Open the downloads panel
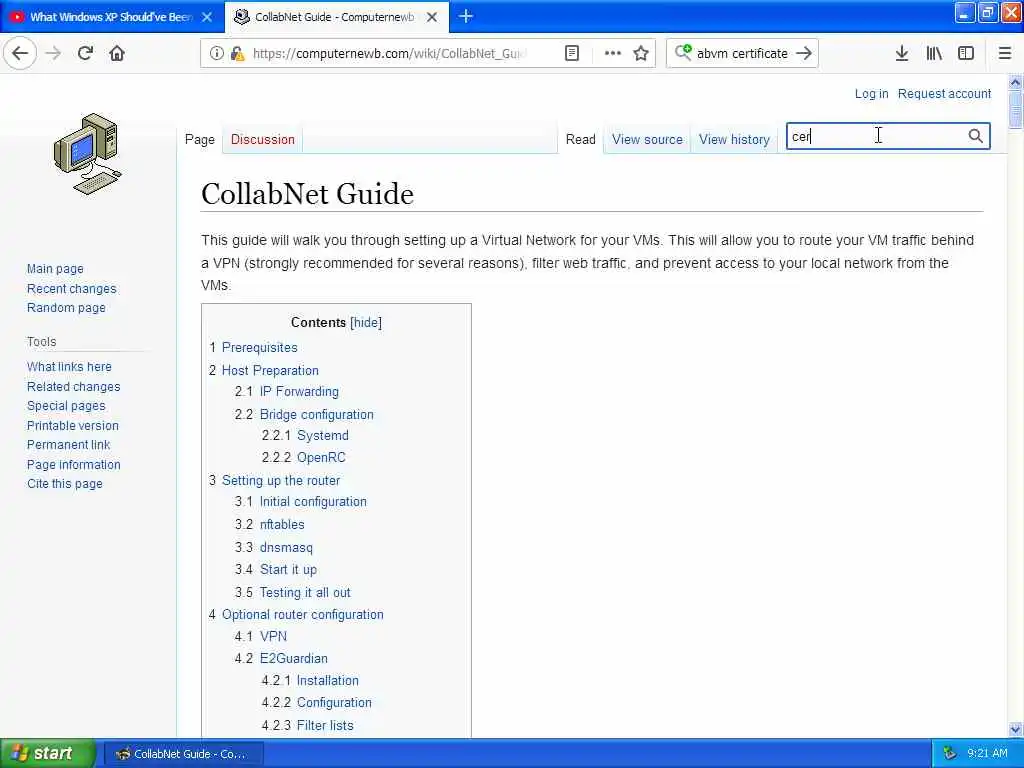This screenshot has width=1024, height=768. pyautogui.click(x=902, y=53)
